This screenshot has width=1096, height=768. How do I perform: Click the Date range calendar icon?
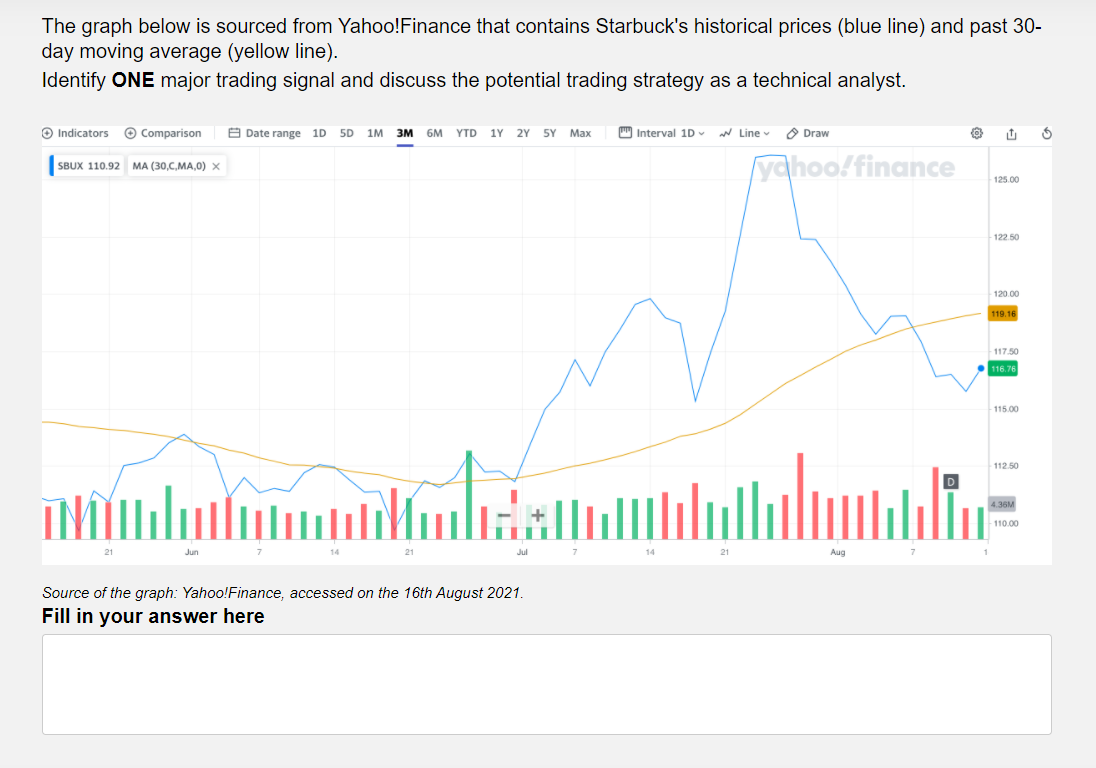click(234, 133)
